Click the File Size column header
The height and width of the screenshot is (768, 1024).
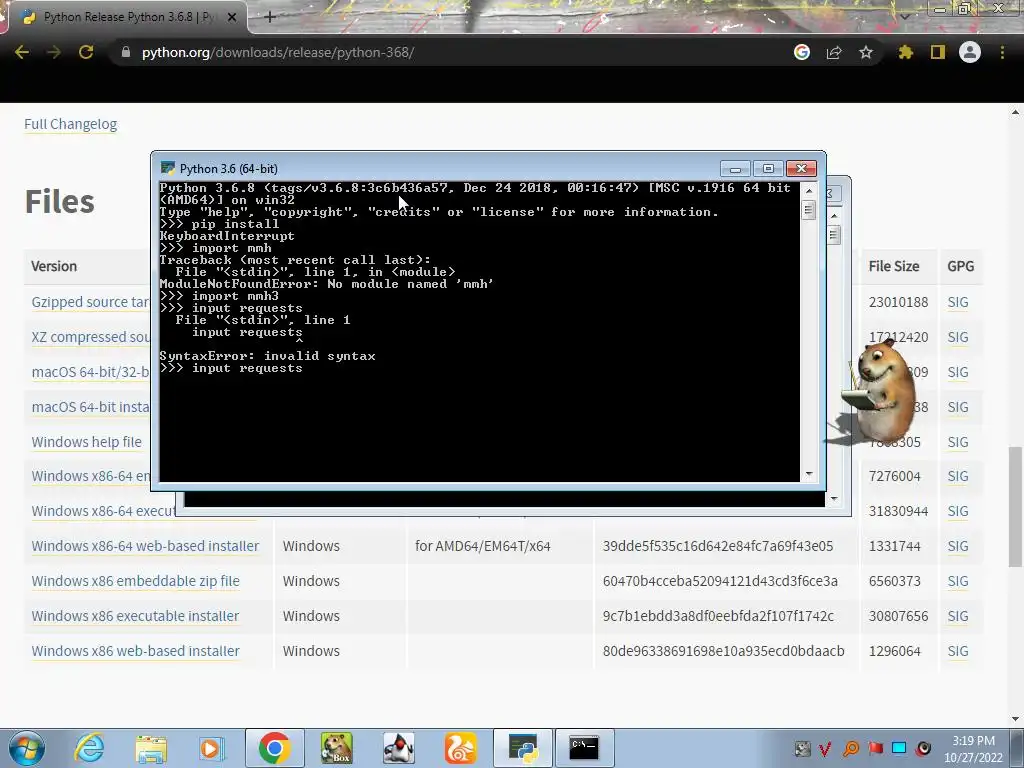[x=893, y=266]
